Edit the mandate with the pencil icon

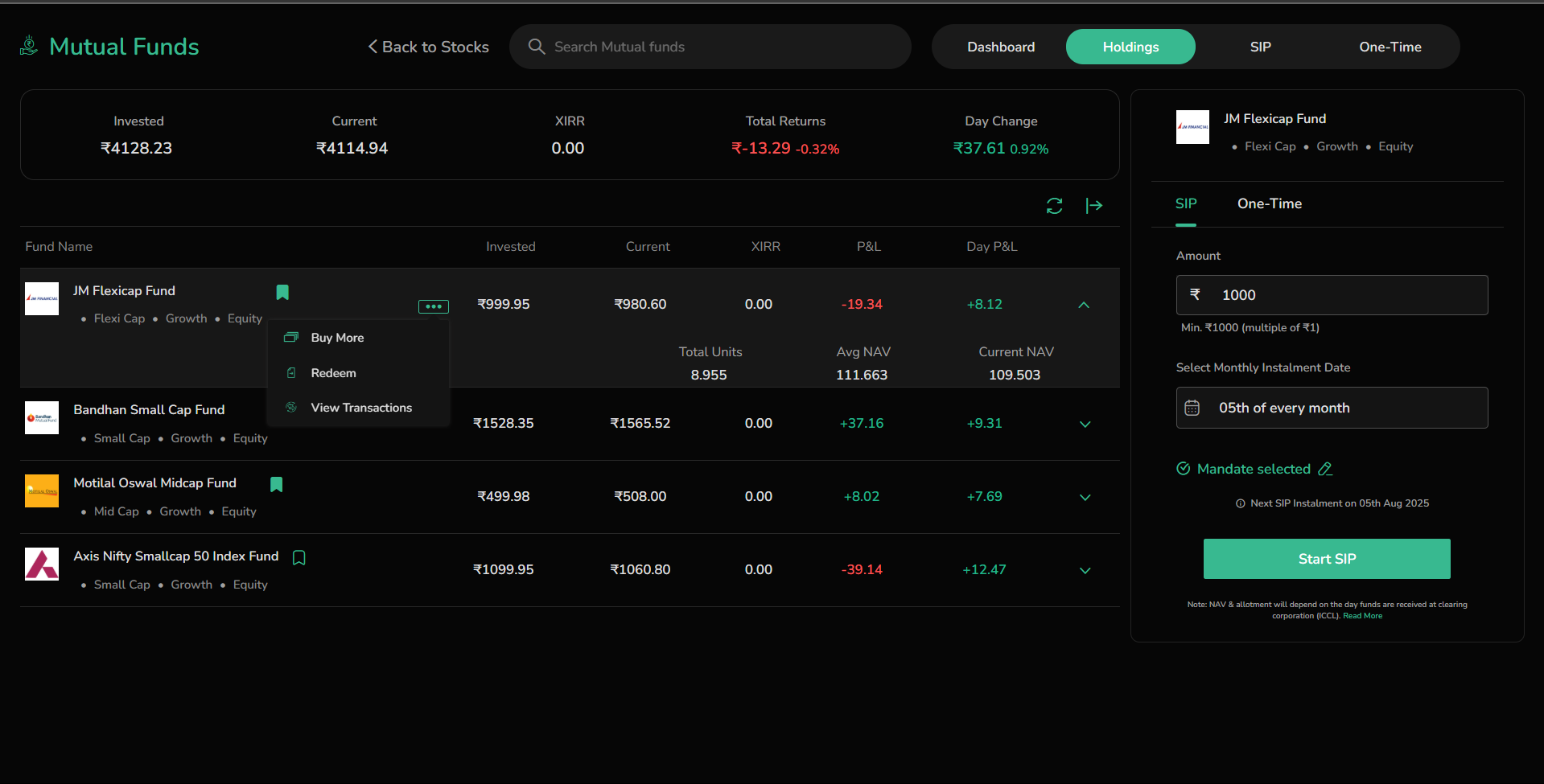1325,469
